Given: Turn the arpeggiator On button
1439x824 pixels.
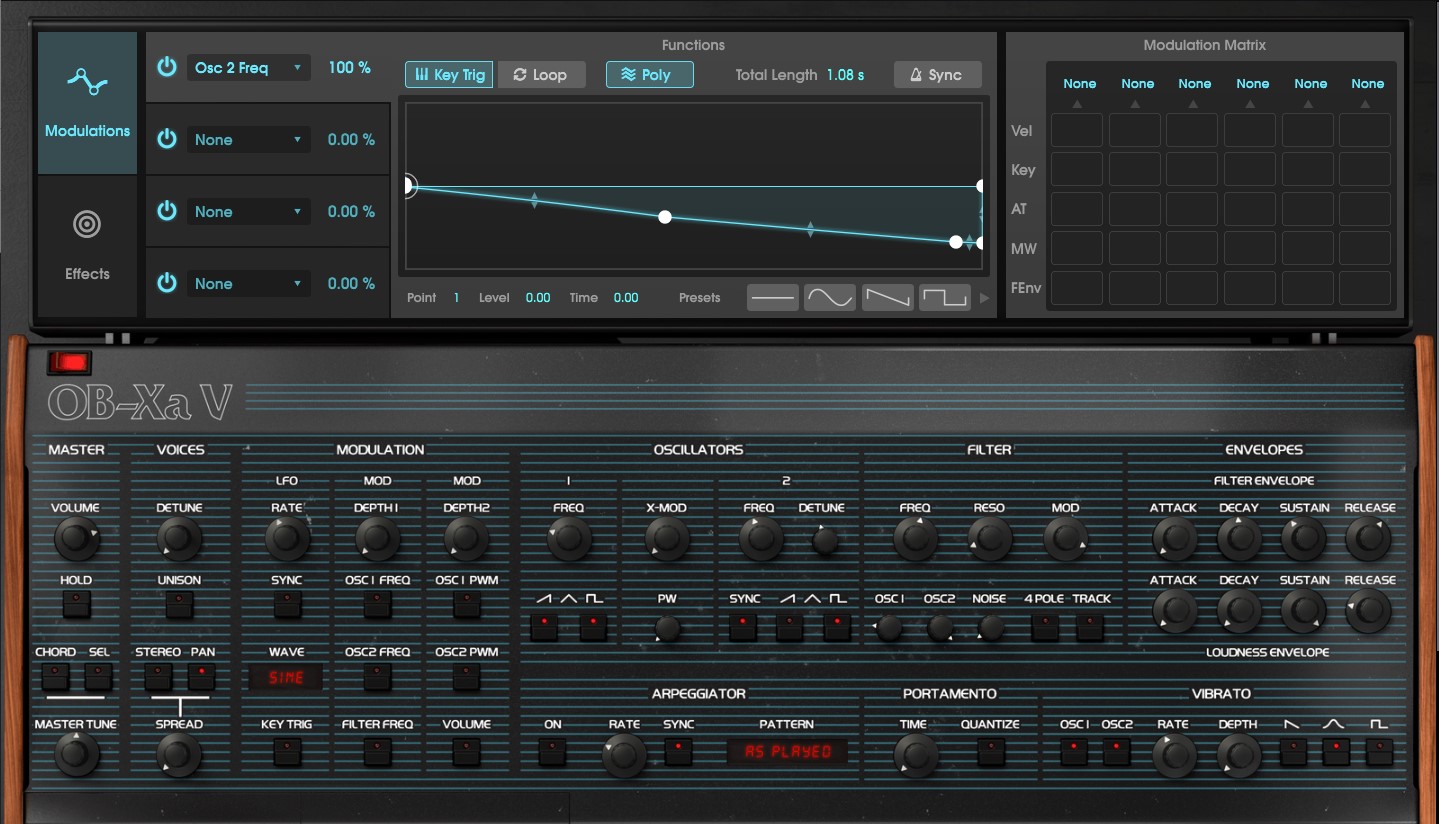Looking at the screenshot, I should [x=553, y=750].
